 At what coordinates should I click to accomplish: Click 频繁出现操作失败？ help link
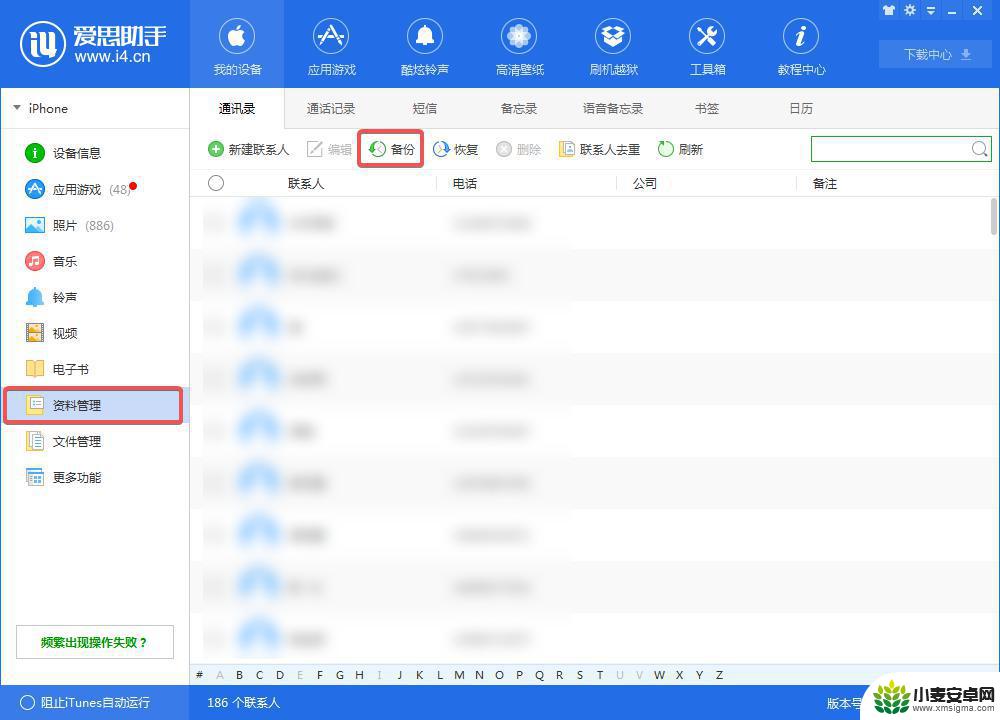coord(94,642)
